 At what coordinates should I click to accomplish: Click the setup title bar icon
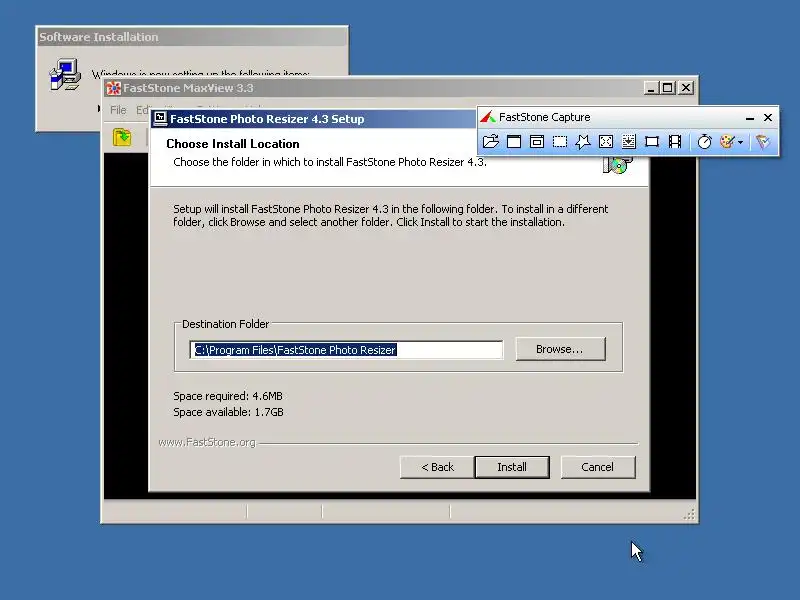pos(161,118)
